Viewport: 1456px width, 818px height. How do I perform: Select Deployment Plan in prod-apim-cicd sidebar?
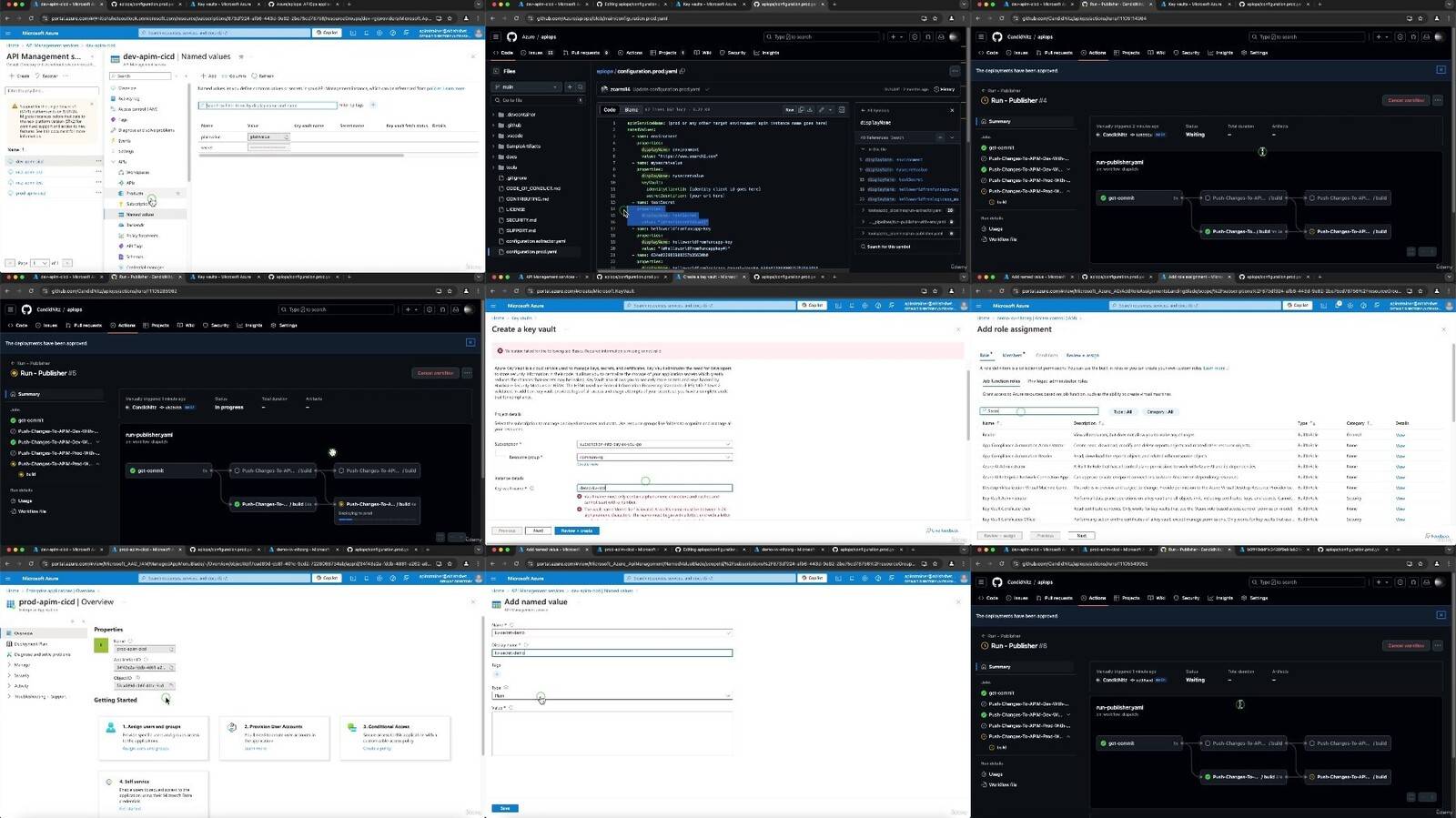31,643
